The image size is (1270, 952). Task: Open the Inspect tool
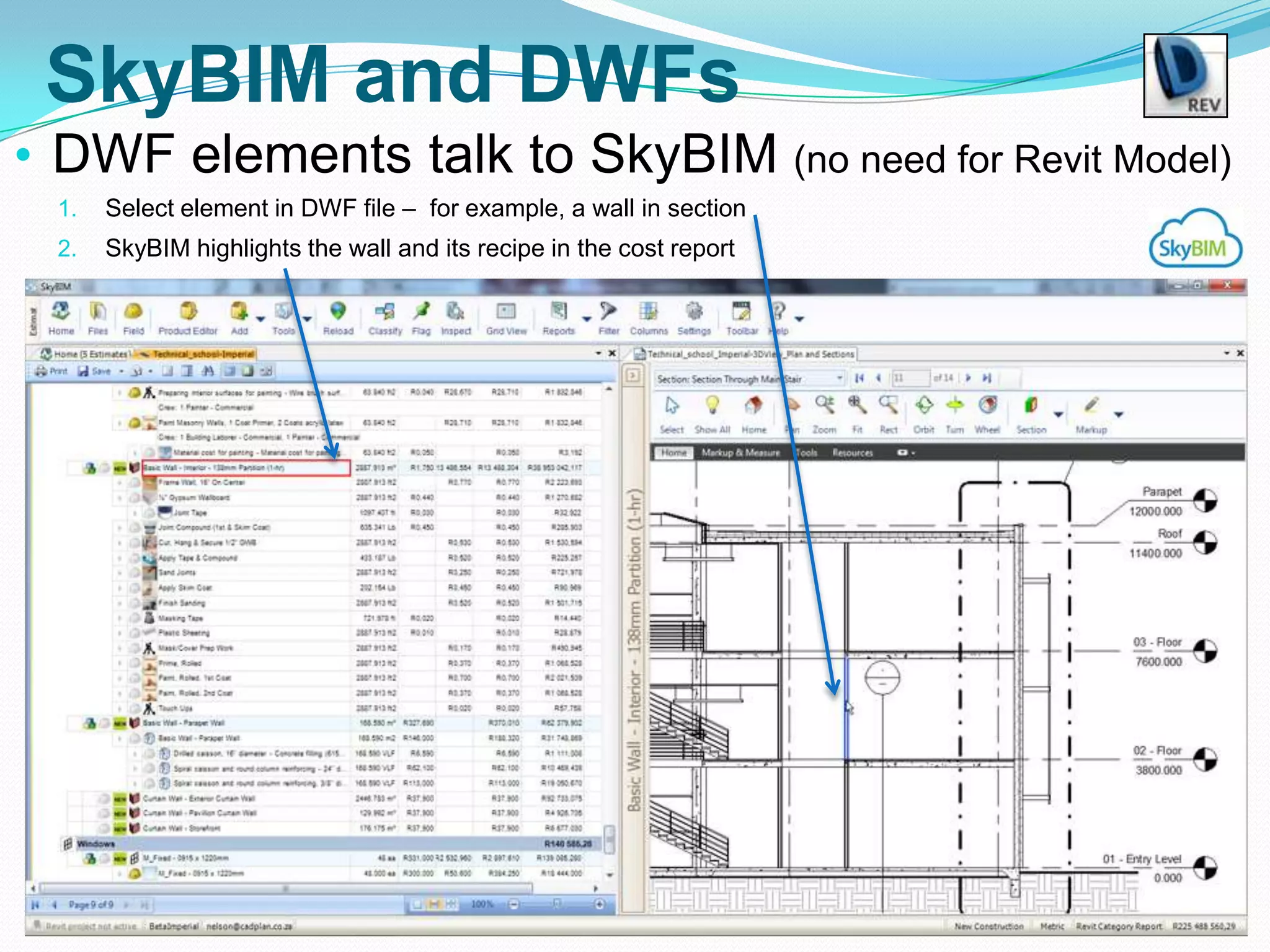coord(456,319)
